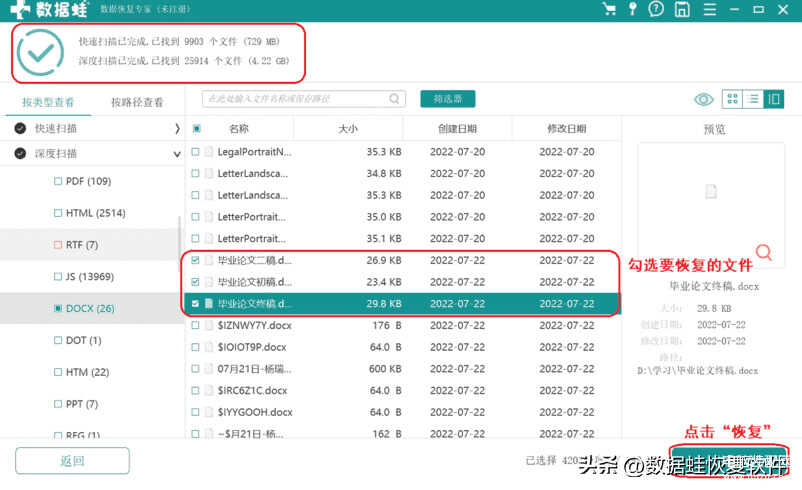The width and height of the screenshot is (802, 490).
Task: Click the search magnifier in the search box
Action: [394, 99]
